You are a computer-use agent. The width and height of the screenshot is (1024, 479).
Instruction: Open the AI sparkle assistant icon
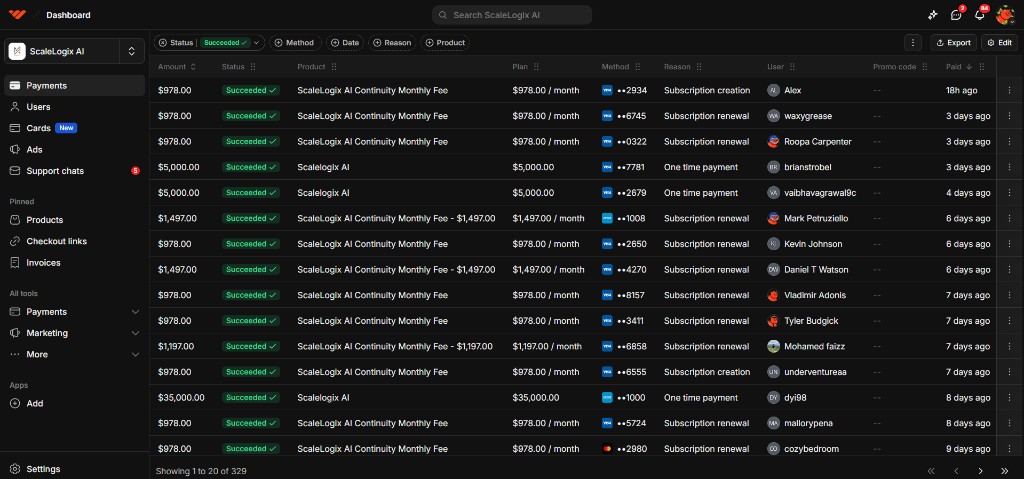coord(933,15)
